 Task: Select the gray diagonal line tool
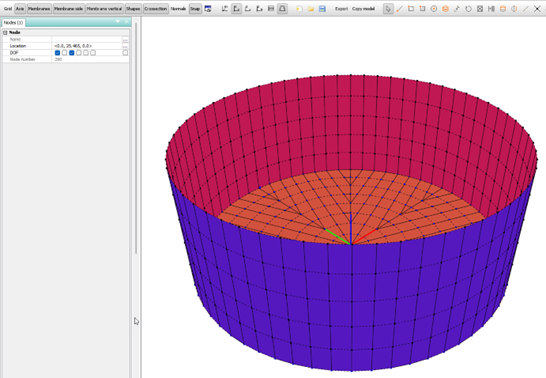tap(526, 9)
